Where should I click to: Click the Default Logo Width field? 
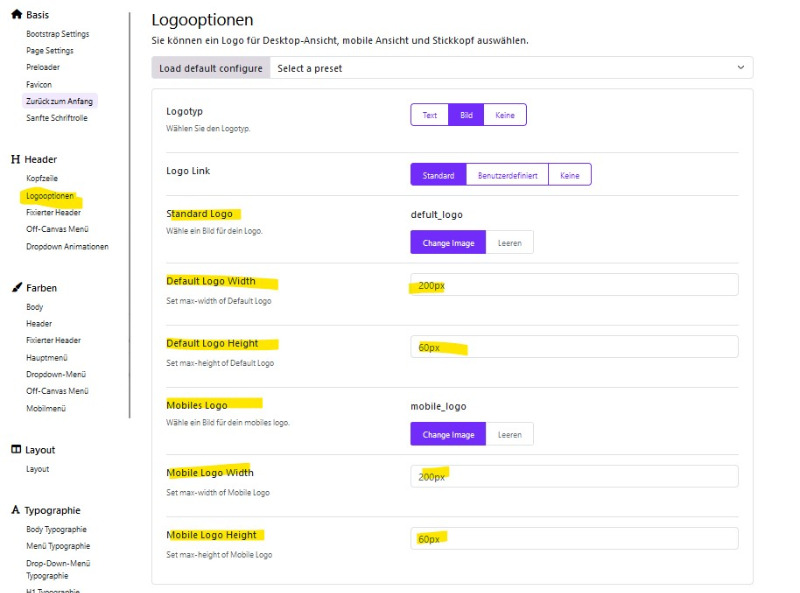574,285
